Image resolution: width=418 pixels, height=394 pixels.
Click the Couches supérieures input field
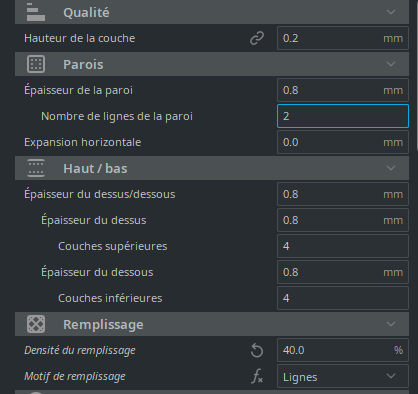(343, 246)
